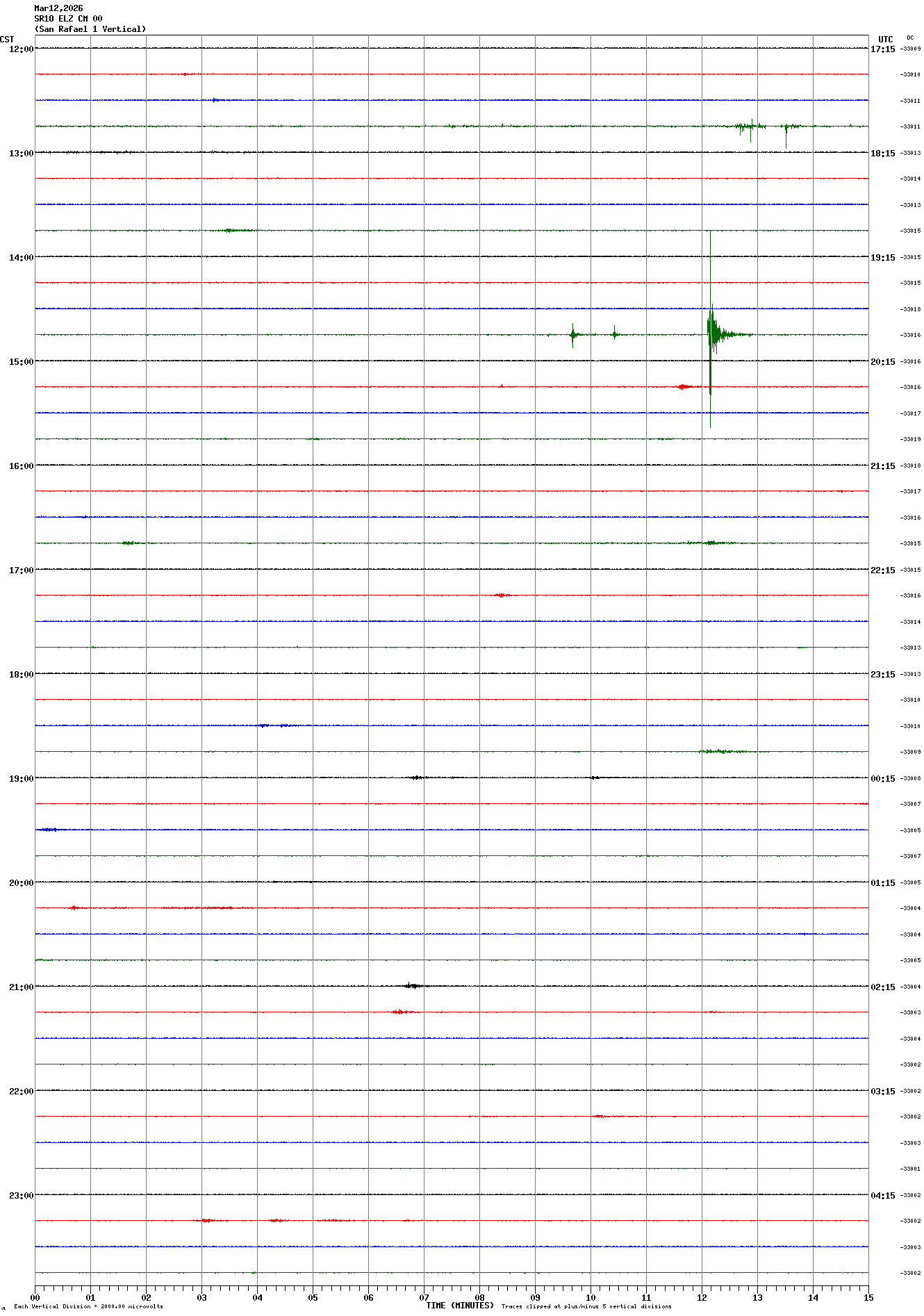Select minute 00 on the bottom axis
This screenshot has width=924, height=1316.
coord(35,1297)
